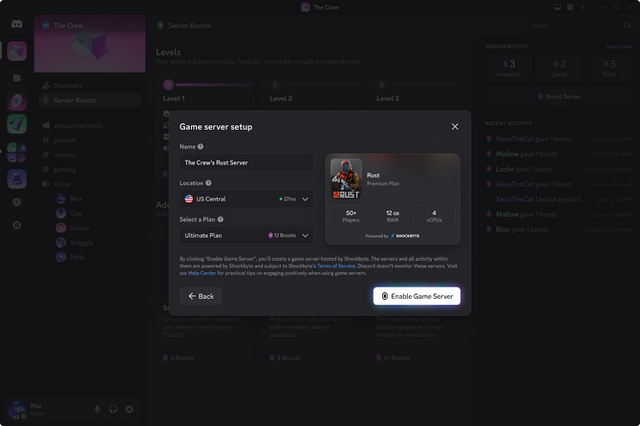Close the Game server setup dialog
This screenshot has height=426, width=640.
tap(455, 127)
